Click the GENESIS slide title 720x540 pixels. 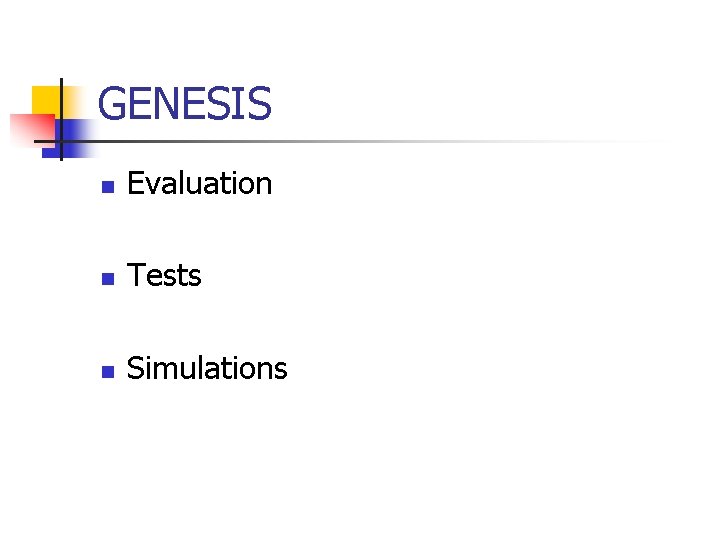pos(185,104)
